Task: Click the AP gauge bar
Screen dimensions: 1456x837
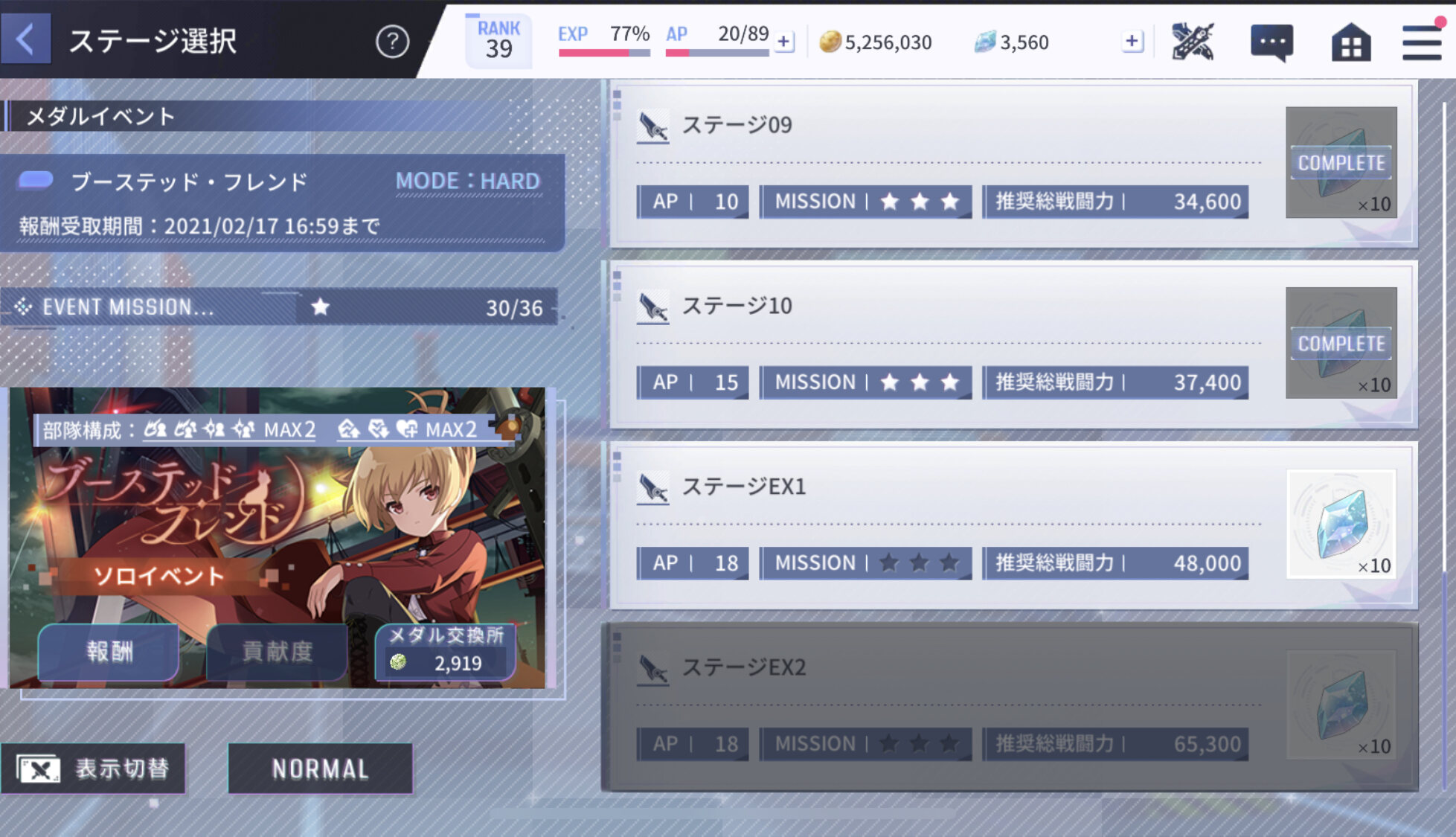Action: [x=716, y=53]
